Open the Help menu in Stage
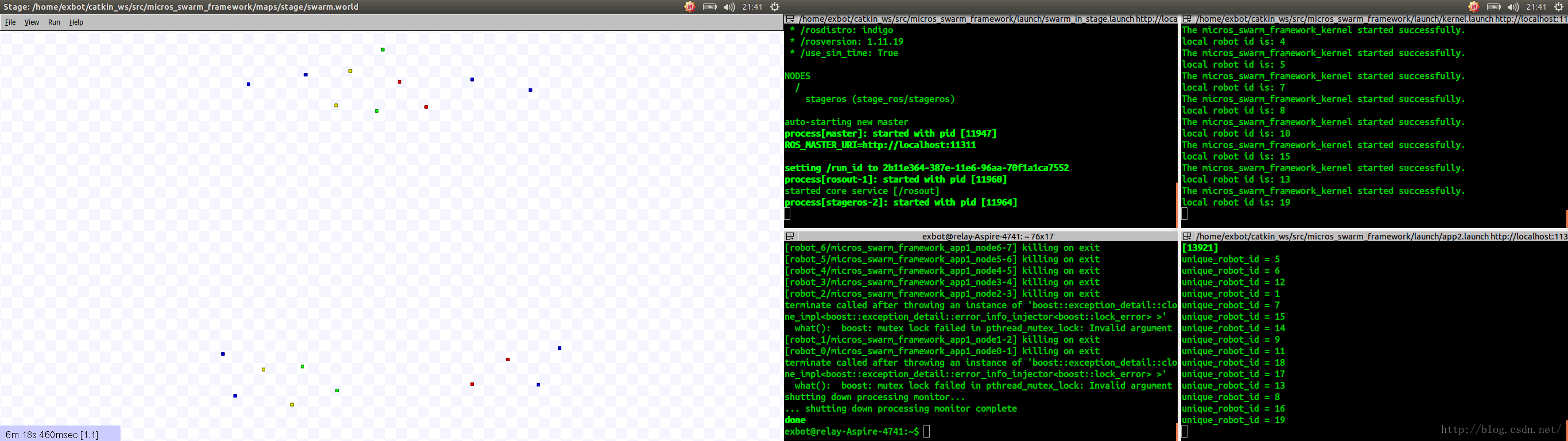Viewport: 1568px width, 441px height. (76, 22)
